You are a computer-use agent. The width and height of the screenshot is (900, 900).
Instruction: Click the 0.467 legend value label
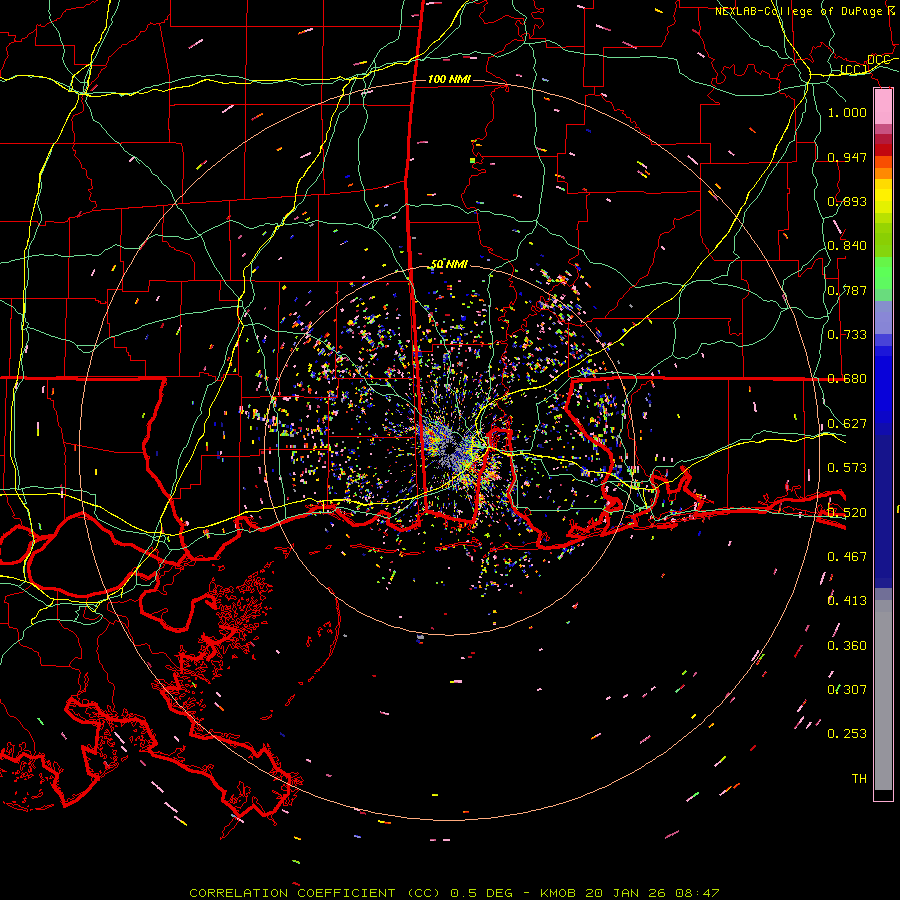point(847,557)
